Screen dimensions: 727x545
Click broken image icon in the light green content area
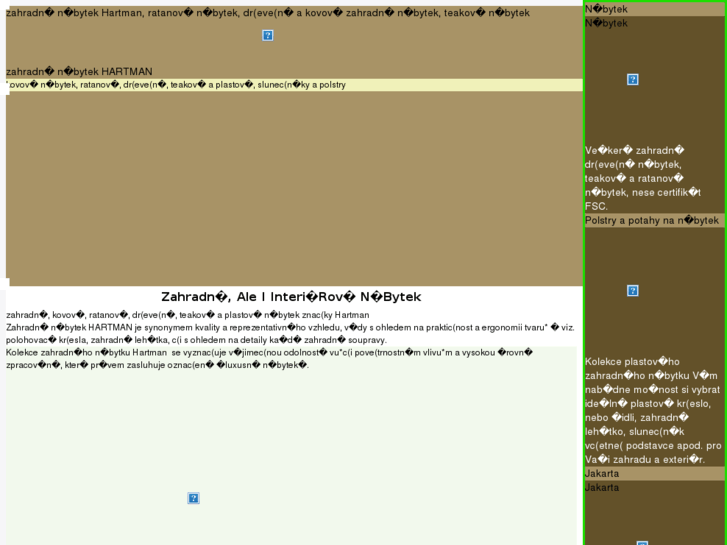tap(193, 498)
